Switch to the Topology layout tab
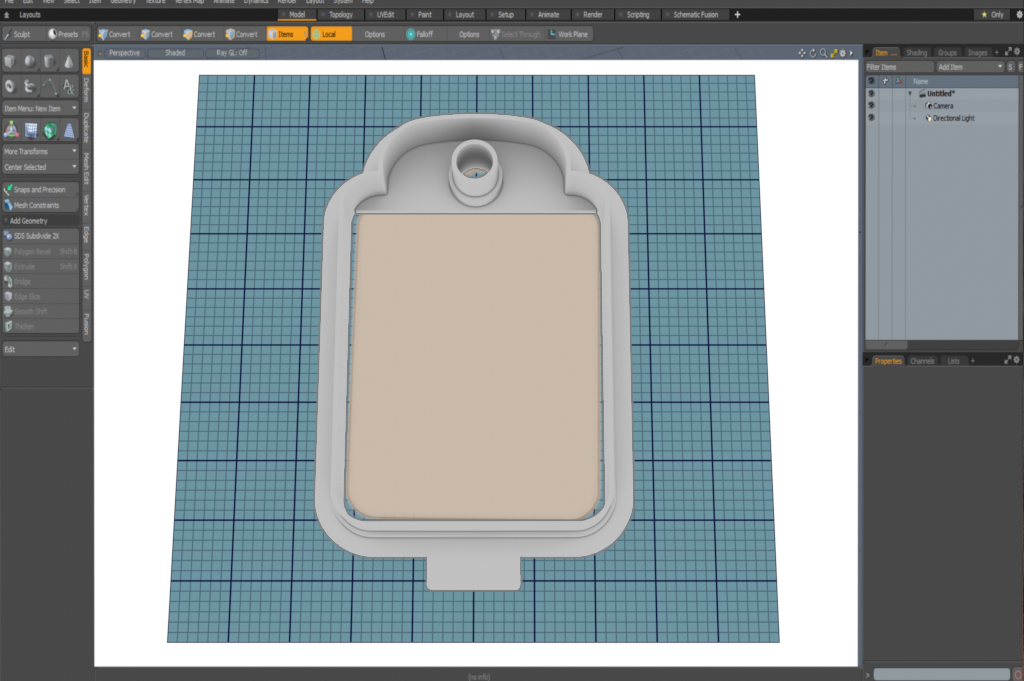 pyautogui.click(x=340, y=15)
